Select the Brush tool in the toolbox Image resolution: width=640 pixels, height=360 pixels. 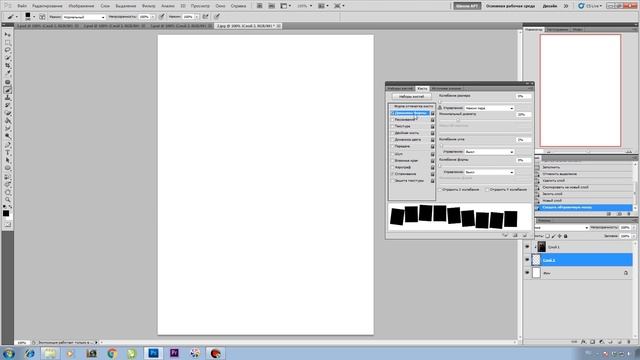pos(7,90)
